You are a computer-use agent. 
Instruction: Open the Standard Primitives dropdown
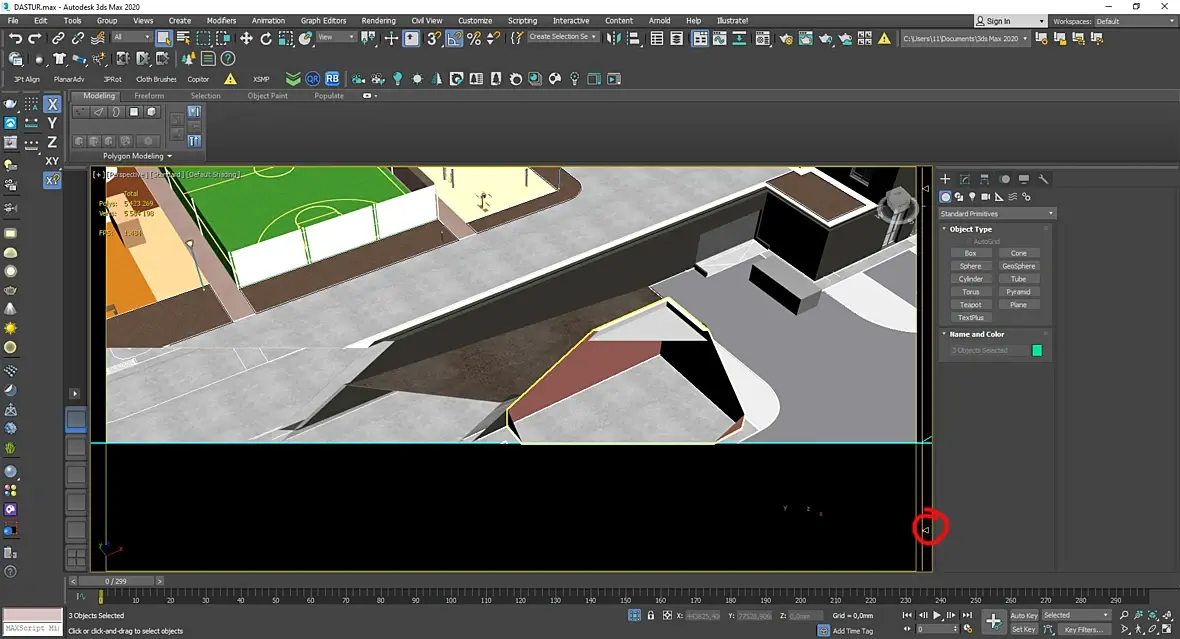click(996, 213)
